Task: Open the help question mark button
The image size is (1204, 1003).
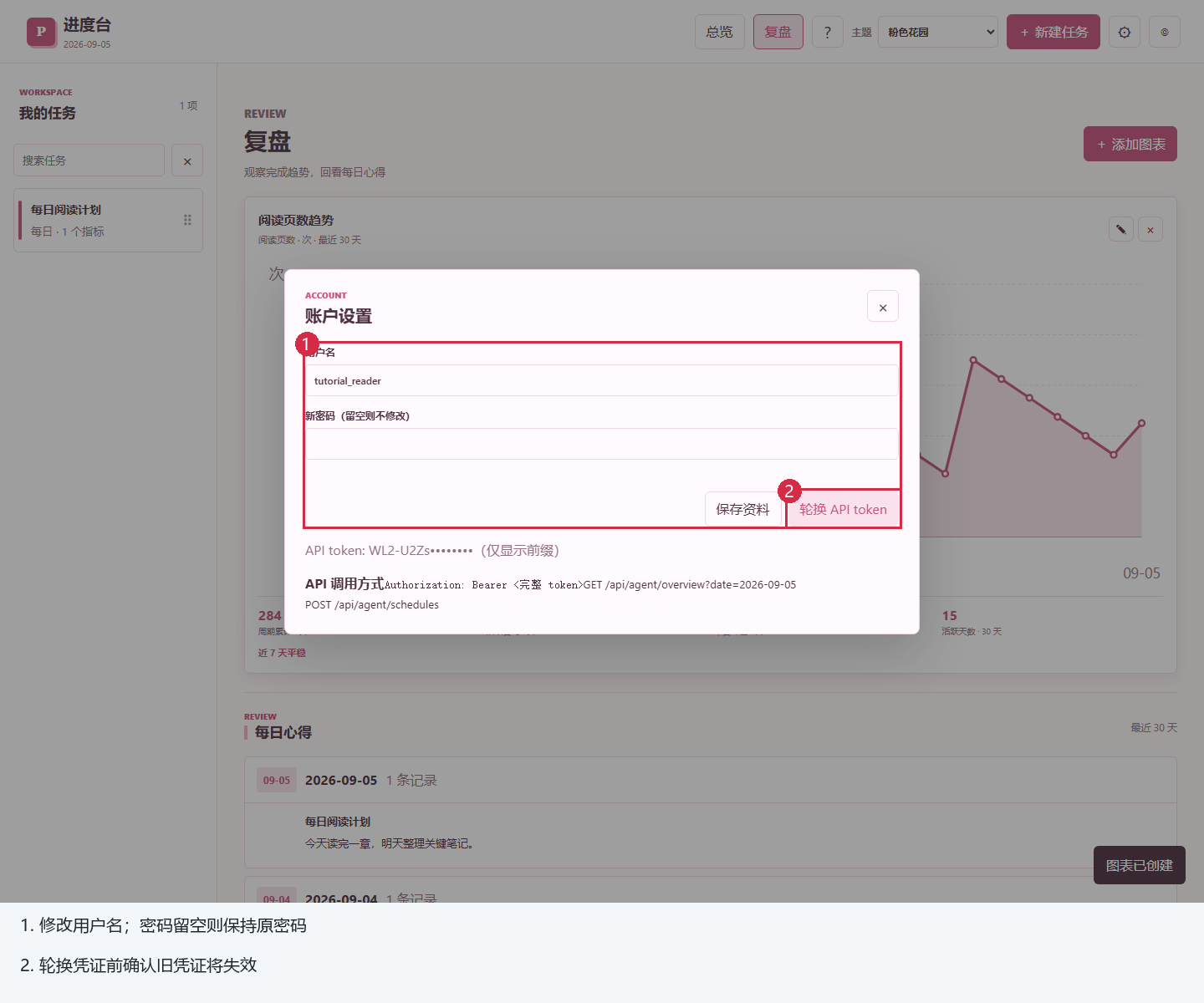Action: coord(828,32)
